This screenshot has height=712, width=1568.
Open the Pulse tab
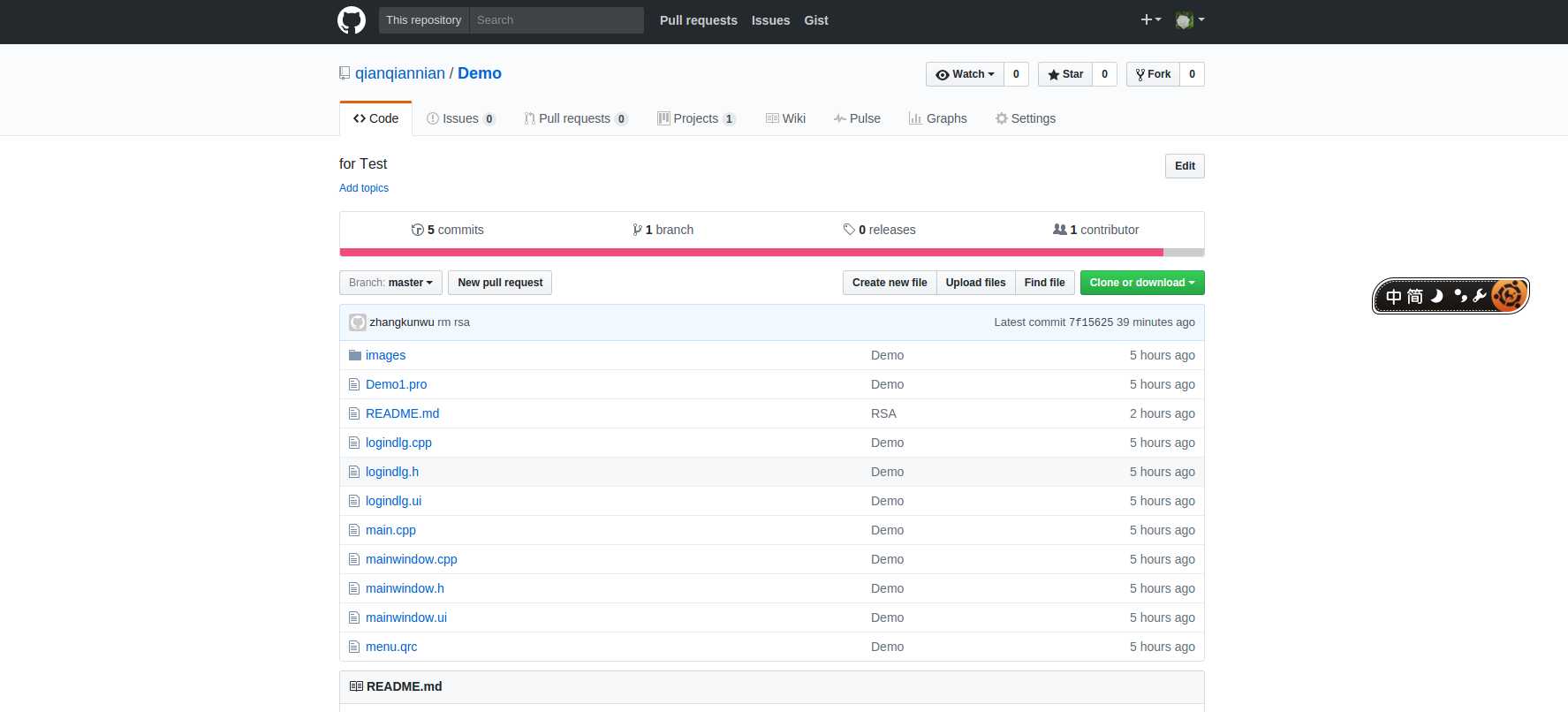coord(857,118)
